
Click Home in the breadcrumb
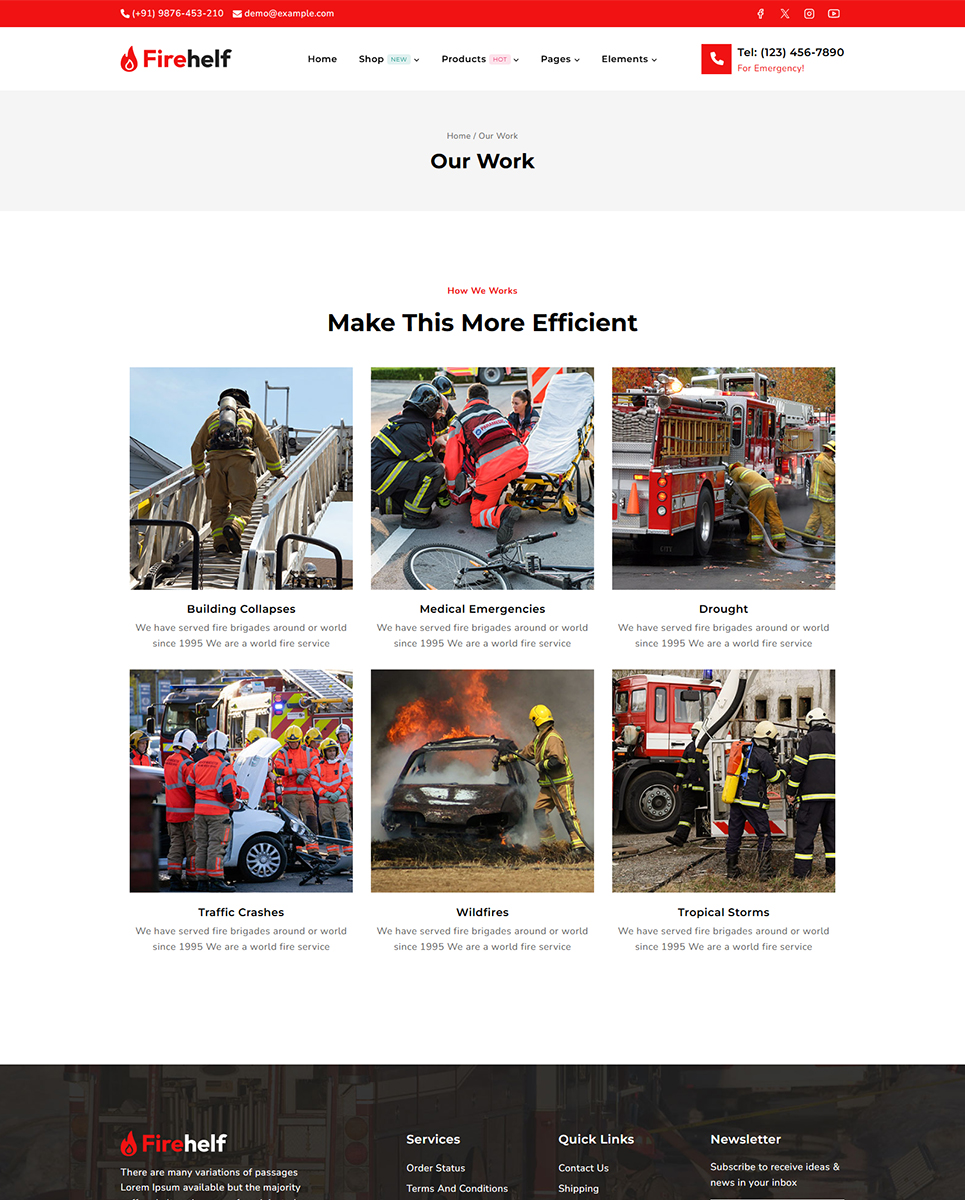pos(458,136)
